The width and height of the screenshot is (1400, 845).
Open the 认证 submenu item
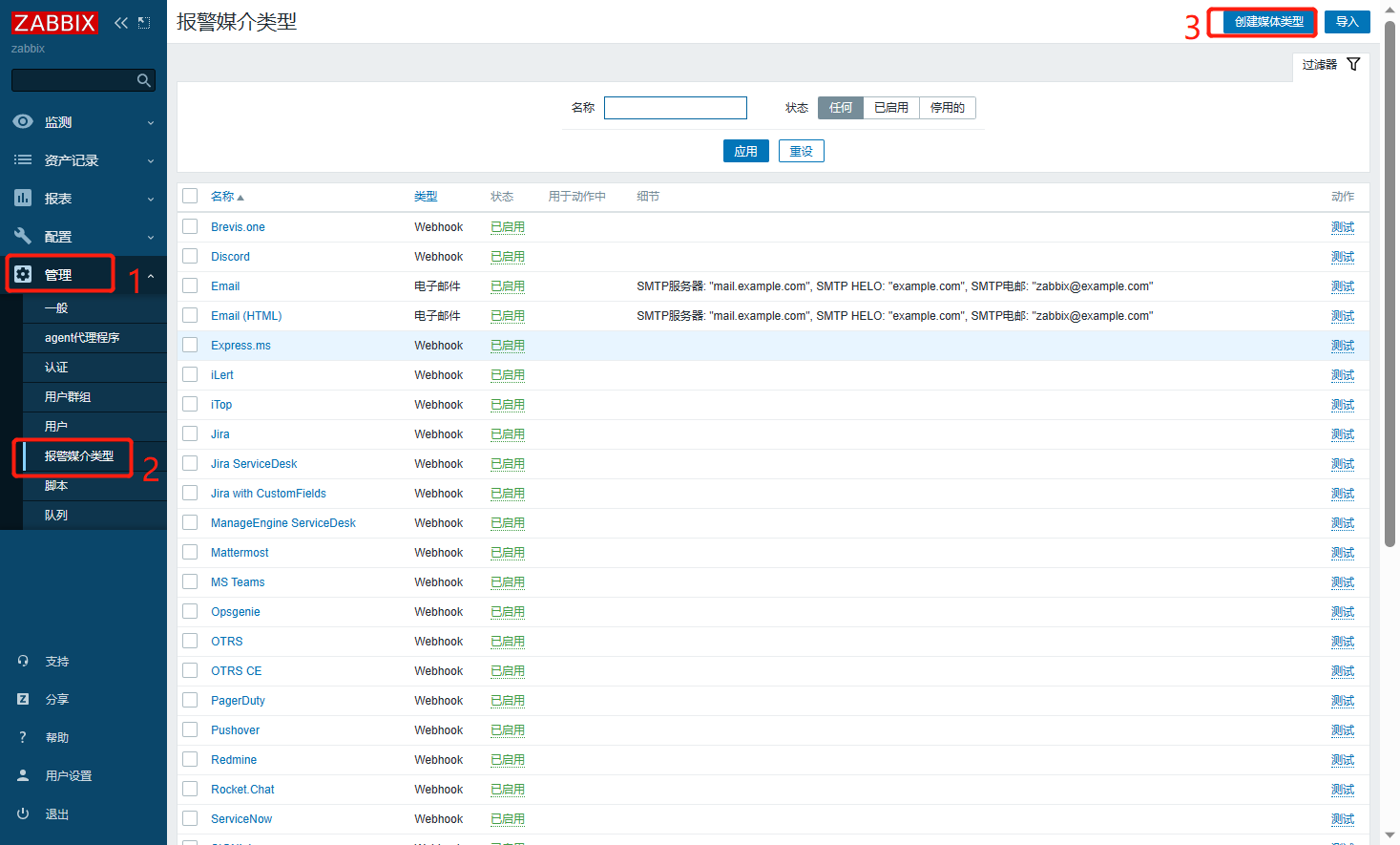pyautogui.click(x=94, y=368)
